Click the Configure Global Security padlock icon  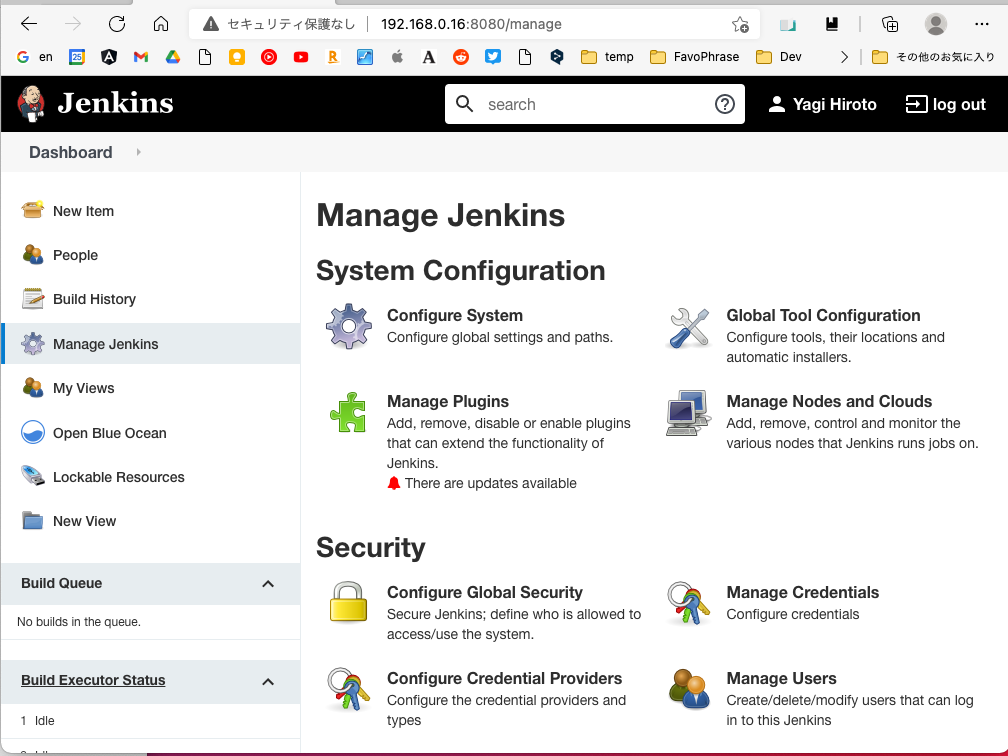point(349,603)
